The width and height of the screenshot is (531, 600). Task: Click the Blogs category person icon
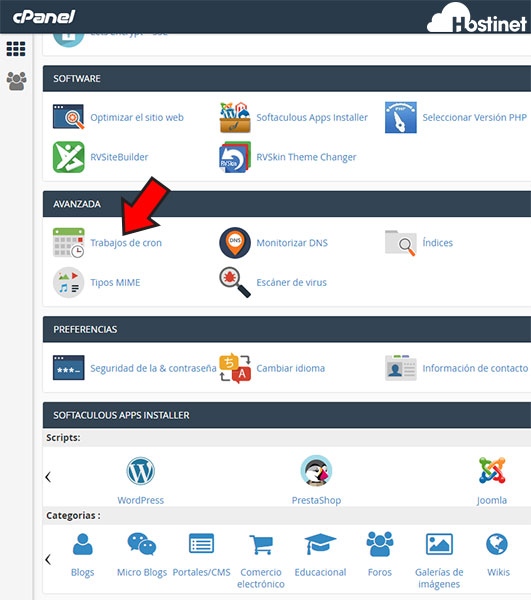[83, 544]
